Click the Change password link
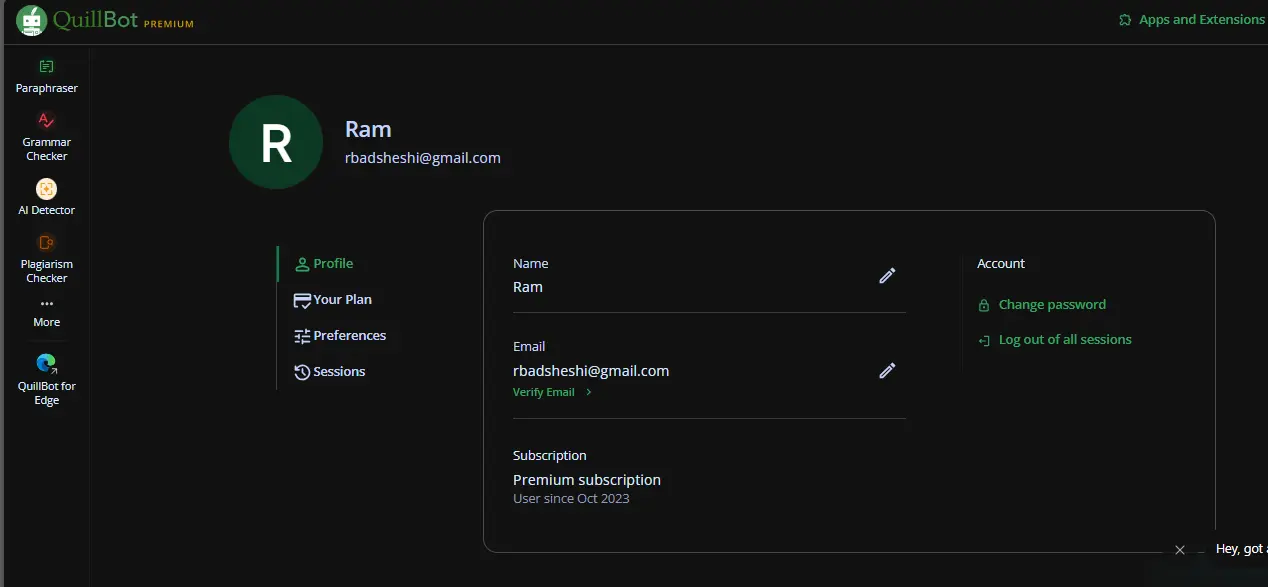The width and height of the screenshot is (1268, 587). pos(1052,305)
